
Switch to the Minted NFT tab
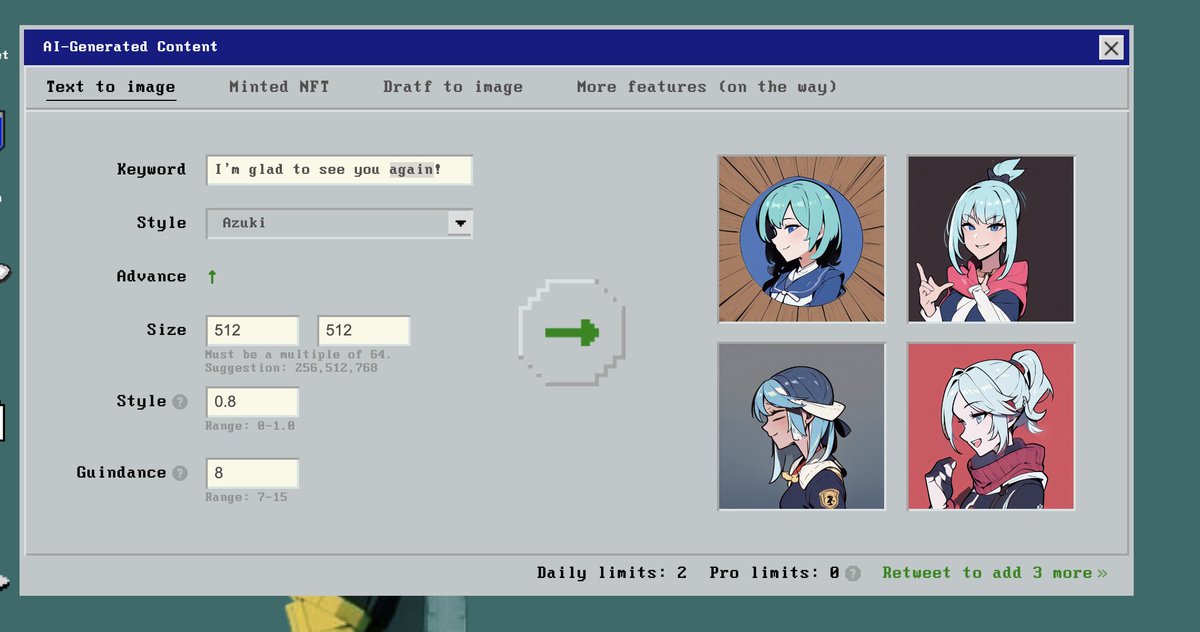point(279,87)
